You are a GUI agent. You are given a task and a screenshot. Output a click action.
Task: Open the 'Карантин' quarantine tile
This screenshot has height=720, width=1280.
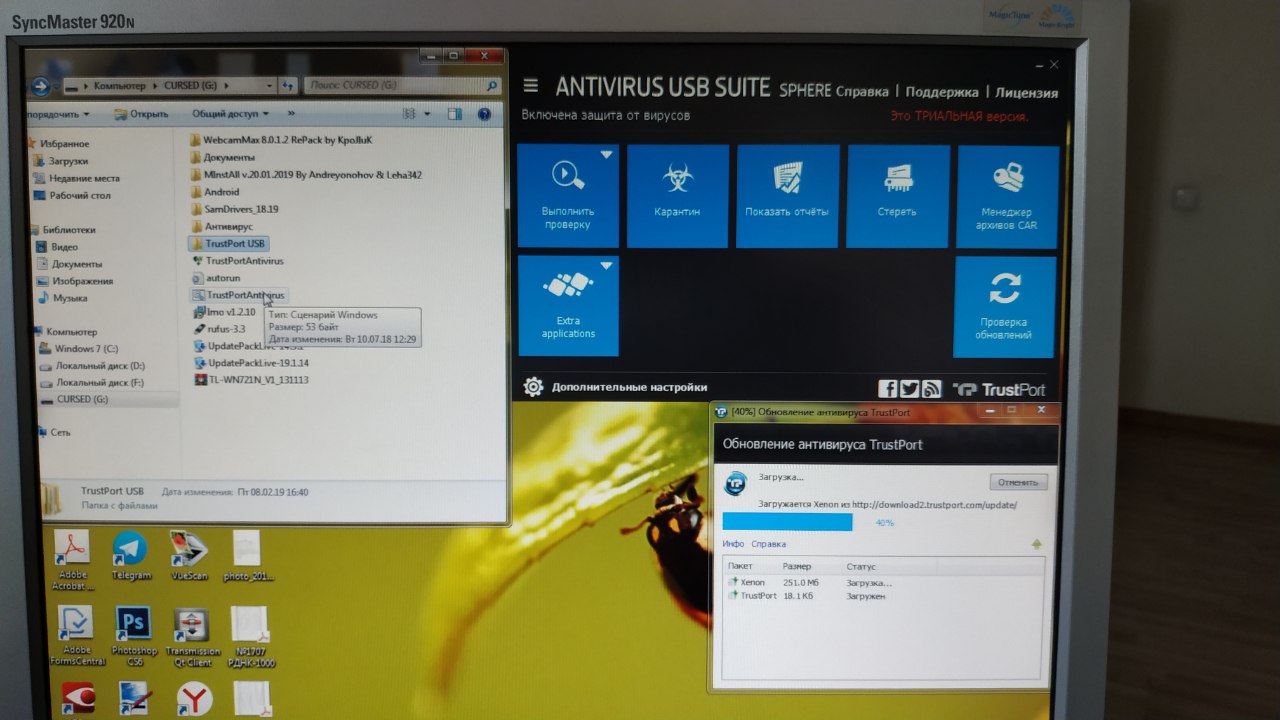point(677,195)
